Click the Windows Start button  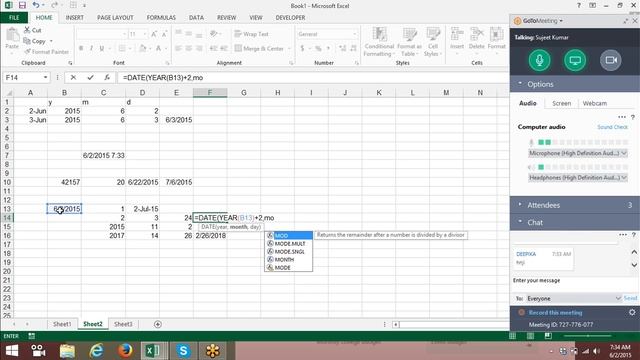pos(11,351)
